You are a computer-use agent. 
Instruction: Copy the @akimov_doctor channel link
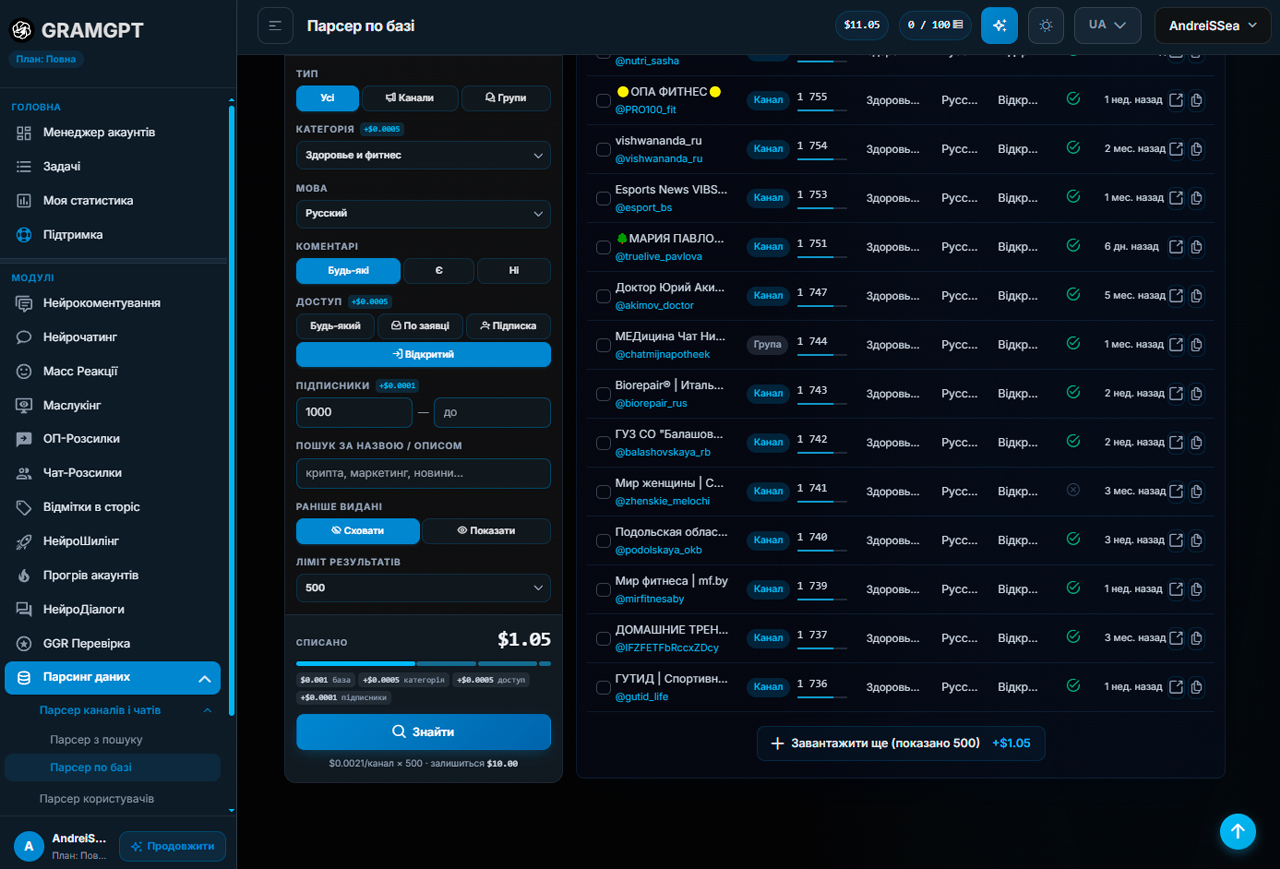1197,296
